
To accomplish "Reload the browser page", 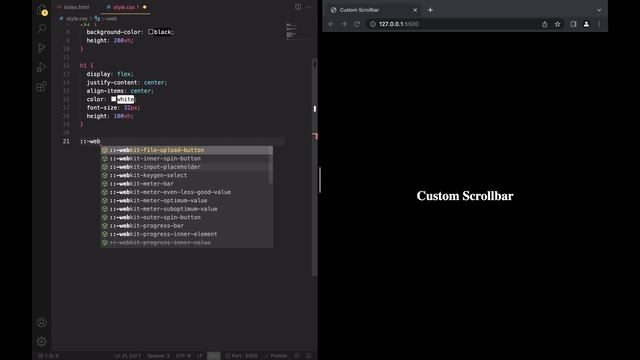I will 357,24.
